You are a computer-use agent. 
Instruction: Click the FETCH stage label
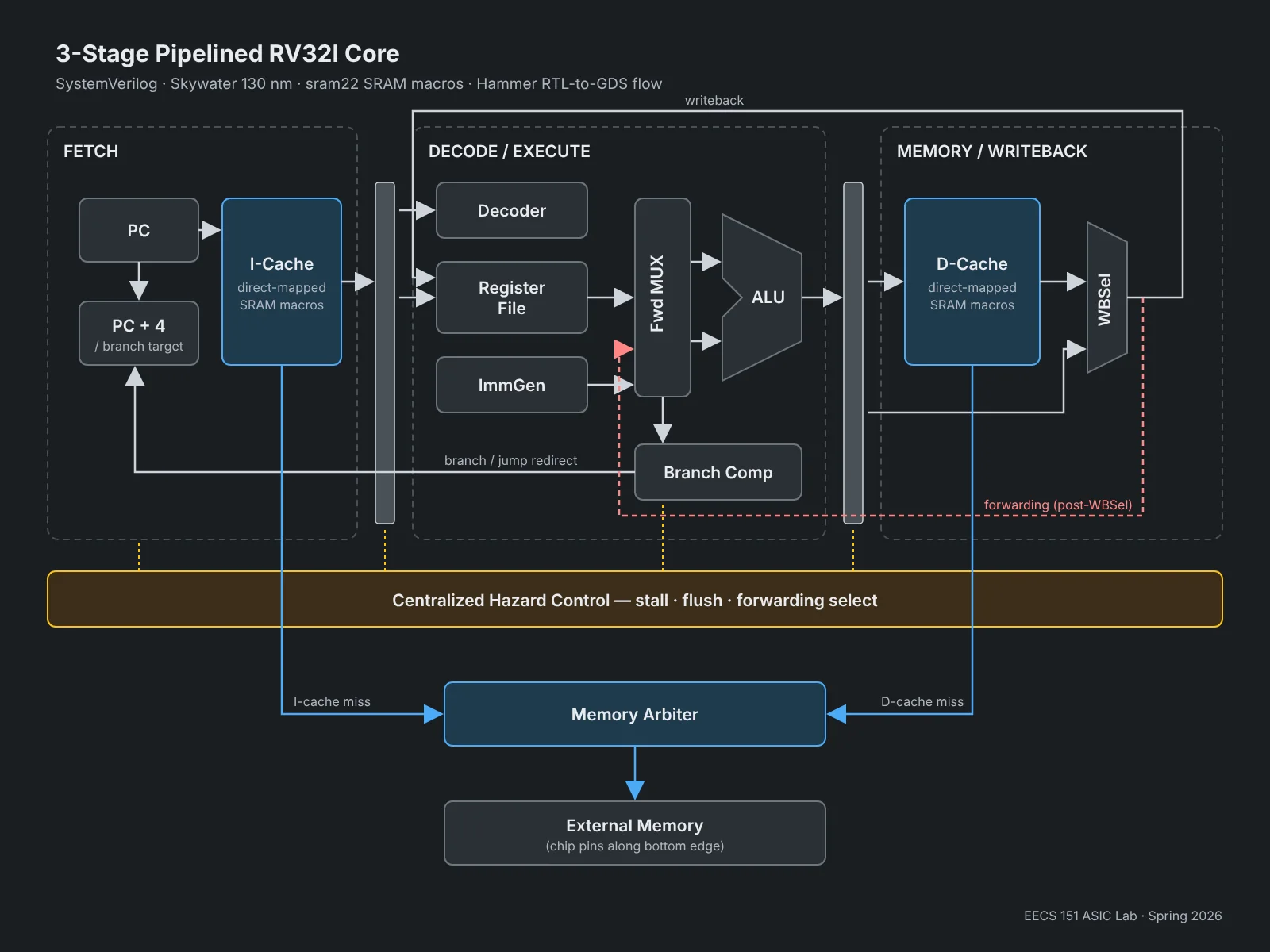pos(91,152)
